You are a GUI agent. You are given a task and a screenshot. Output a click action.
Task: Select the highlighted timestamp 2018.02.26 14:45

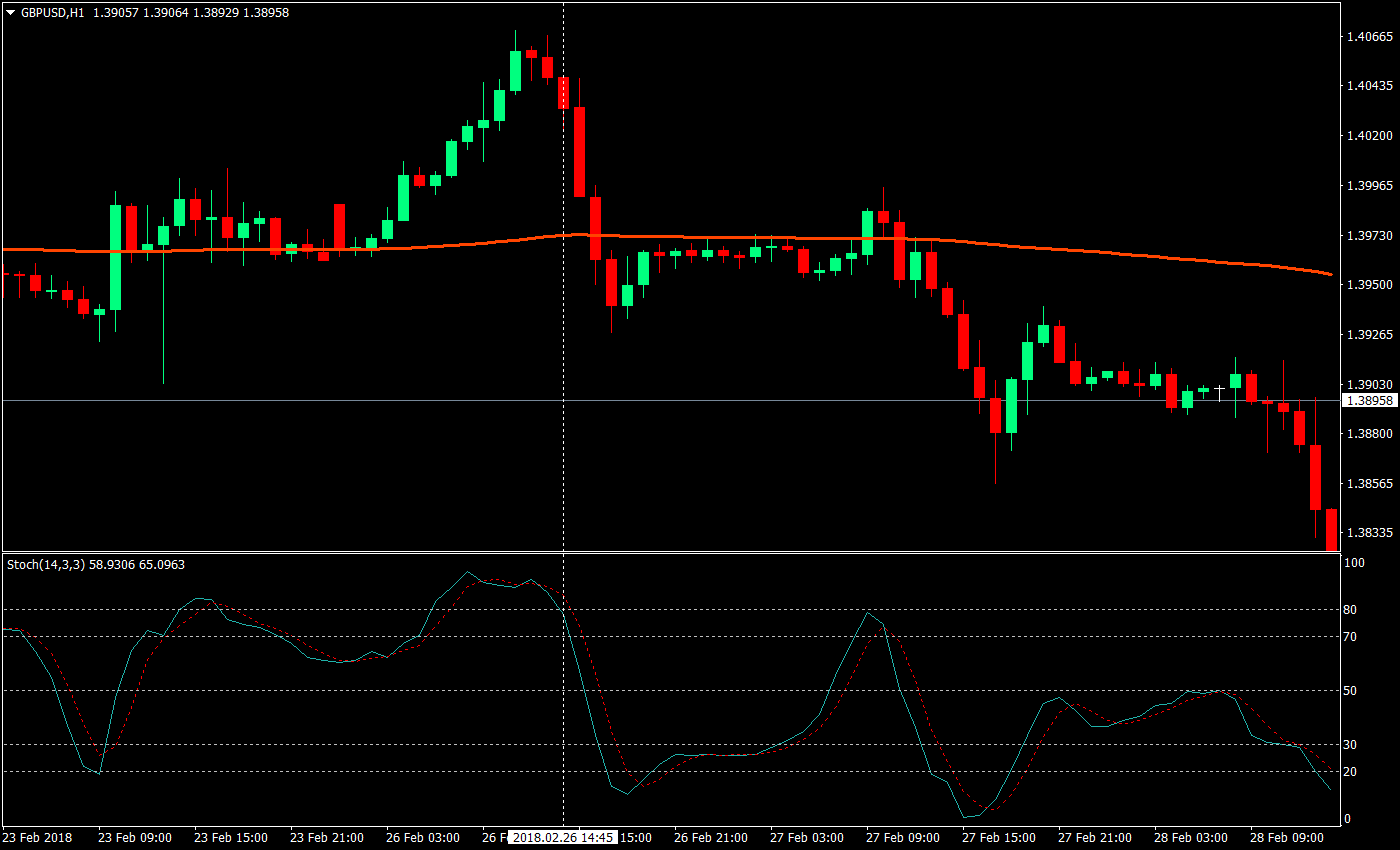(x=561, y=838)
